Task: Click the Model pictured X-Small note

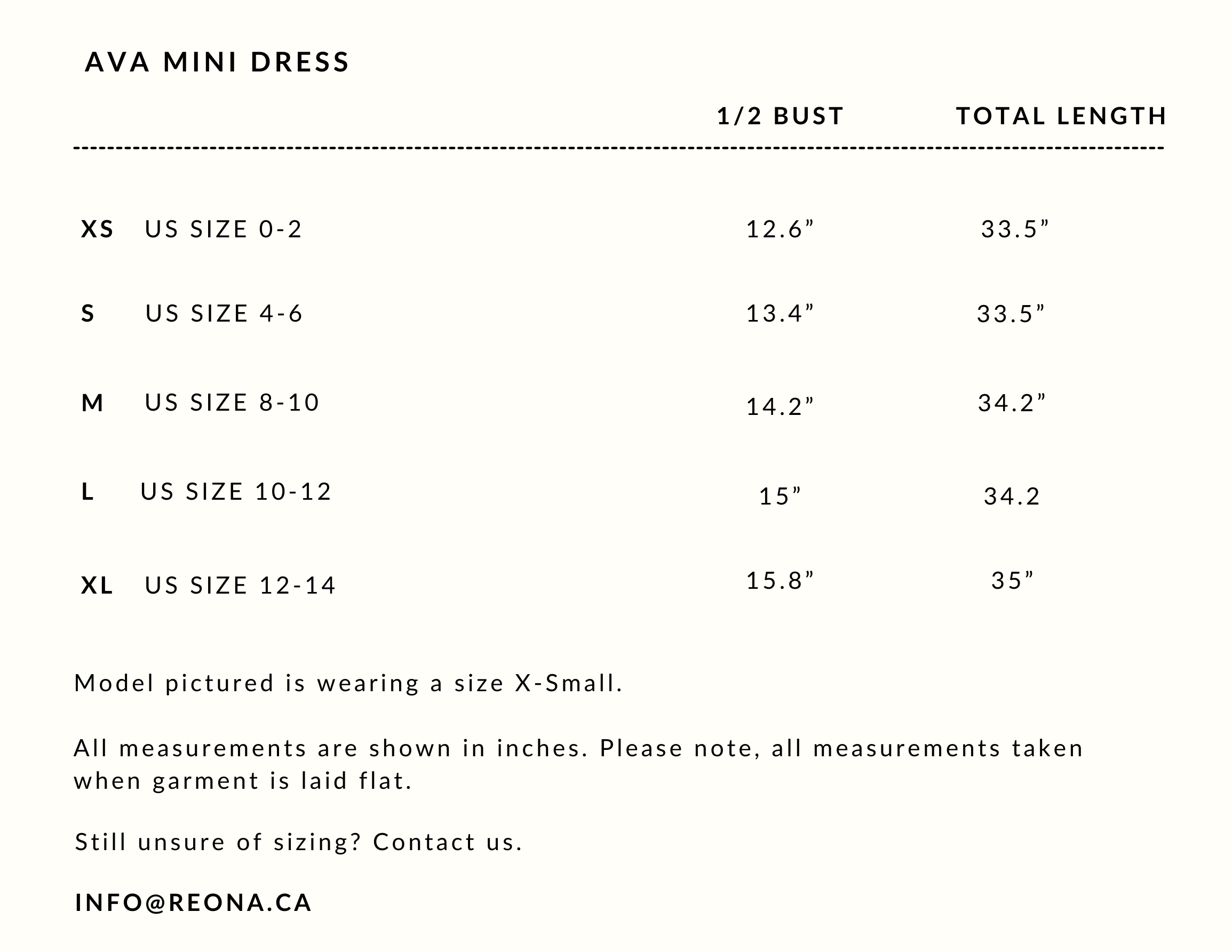Action: point(348,684)
